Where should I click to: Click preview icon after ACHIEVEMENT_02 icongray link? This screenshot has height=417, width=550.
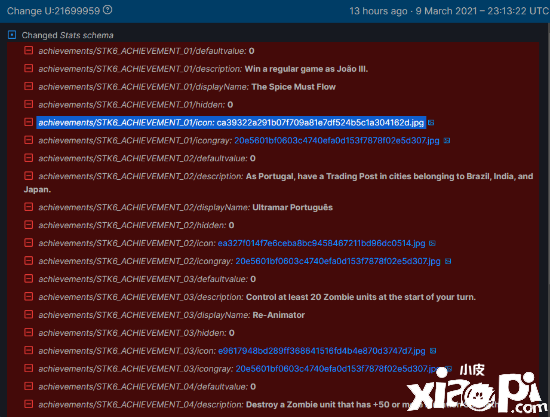(x=448, y=261)
